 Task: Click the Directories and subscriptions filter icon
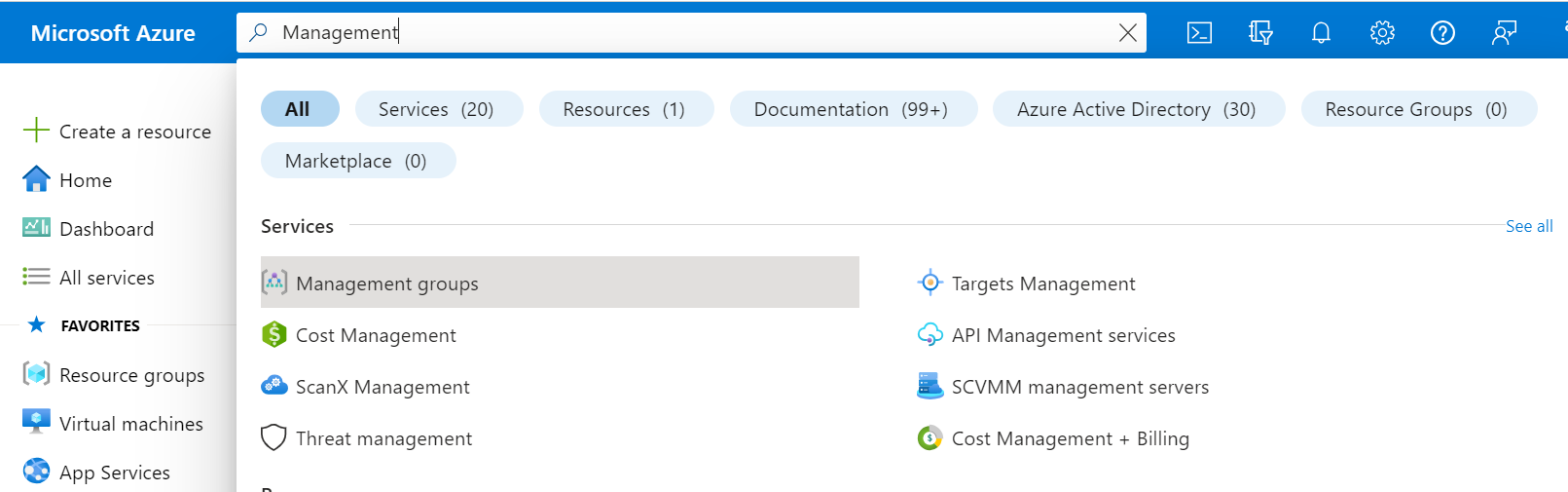click(x=1260, y=33)
